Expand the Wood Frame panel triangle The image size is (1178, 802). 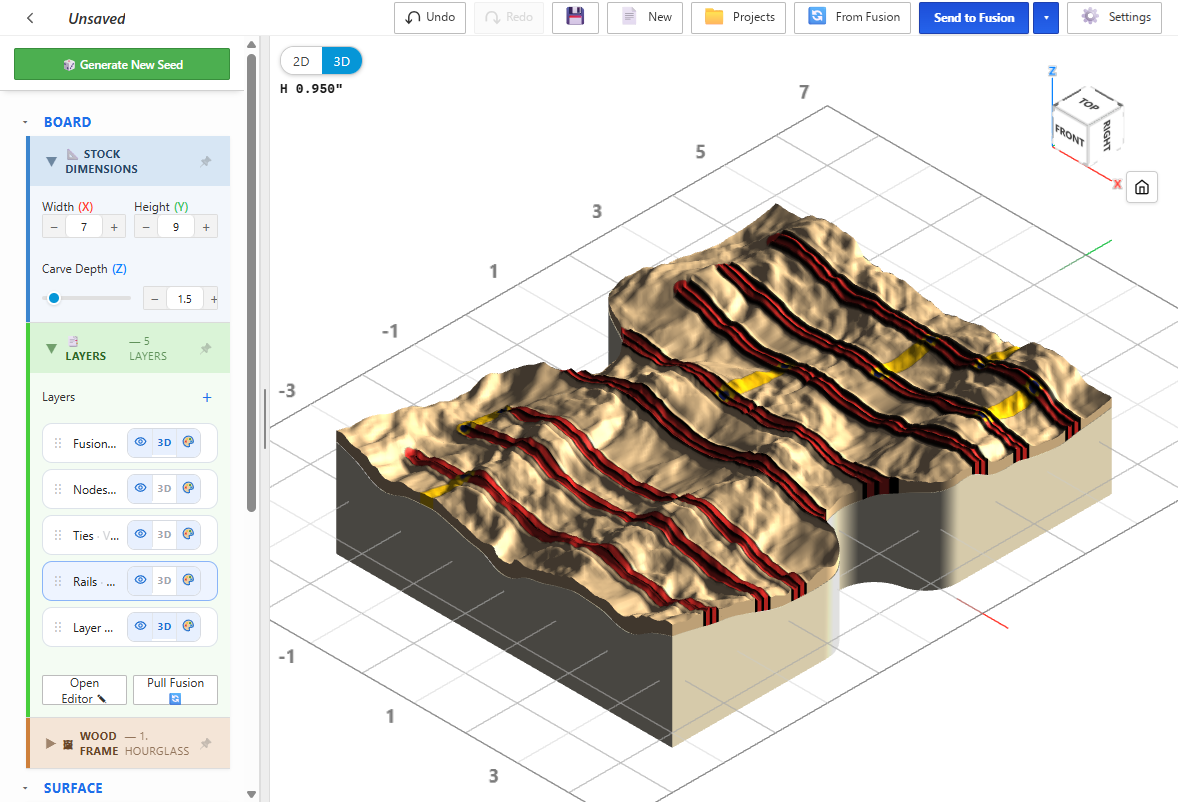50,743
